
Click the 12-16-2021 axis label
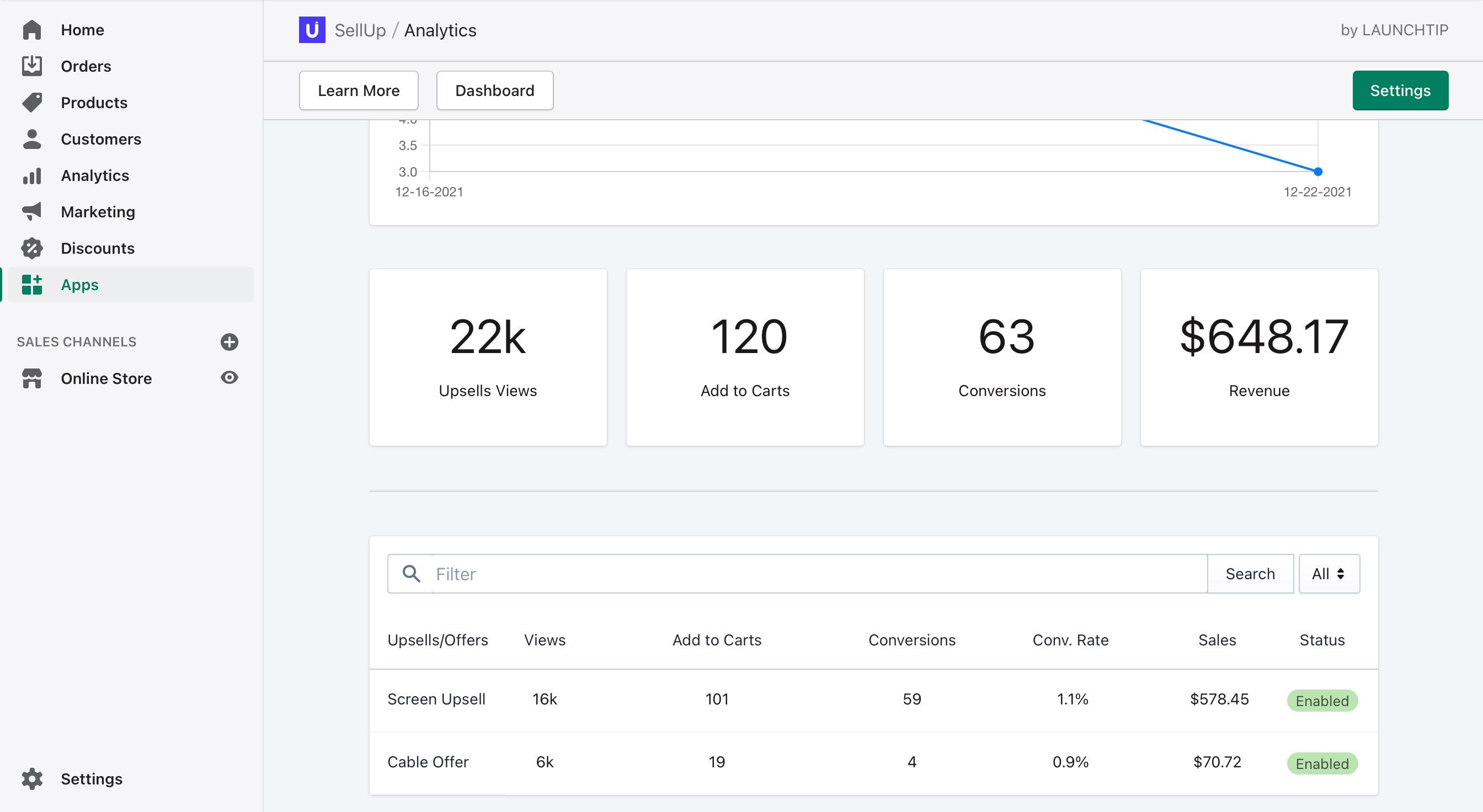(x=429, y=191)
